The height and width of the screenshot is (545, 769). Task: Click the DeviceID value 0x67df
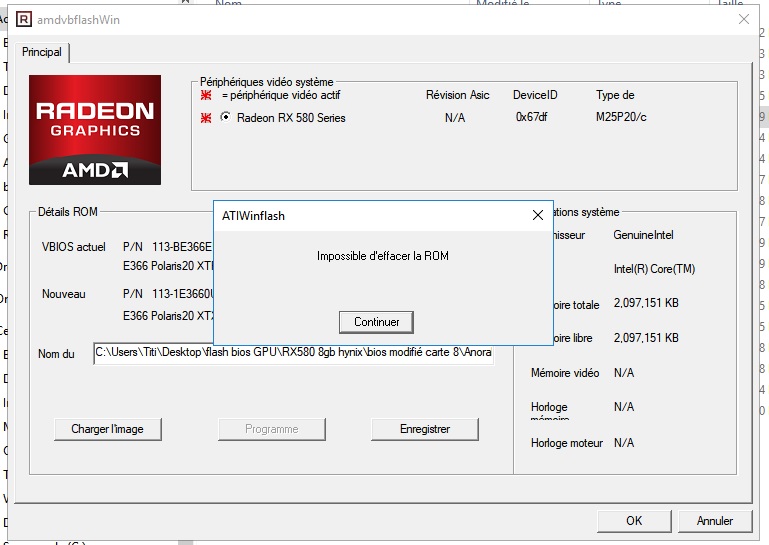[531, 117]
